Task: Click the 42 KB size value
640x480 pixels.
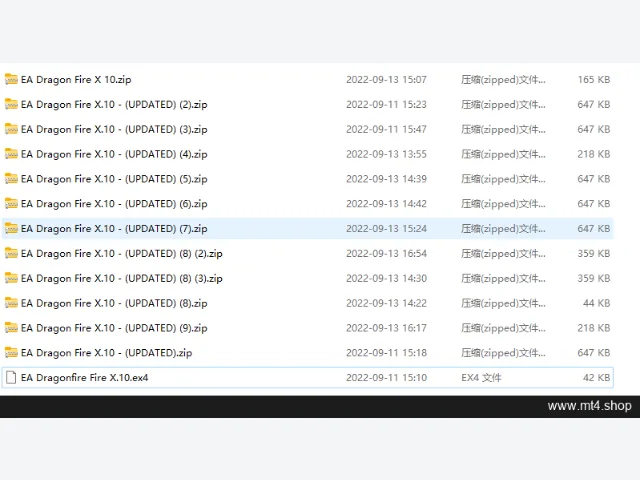Action: (597, 378)
